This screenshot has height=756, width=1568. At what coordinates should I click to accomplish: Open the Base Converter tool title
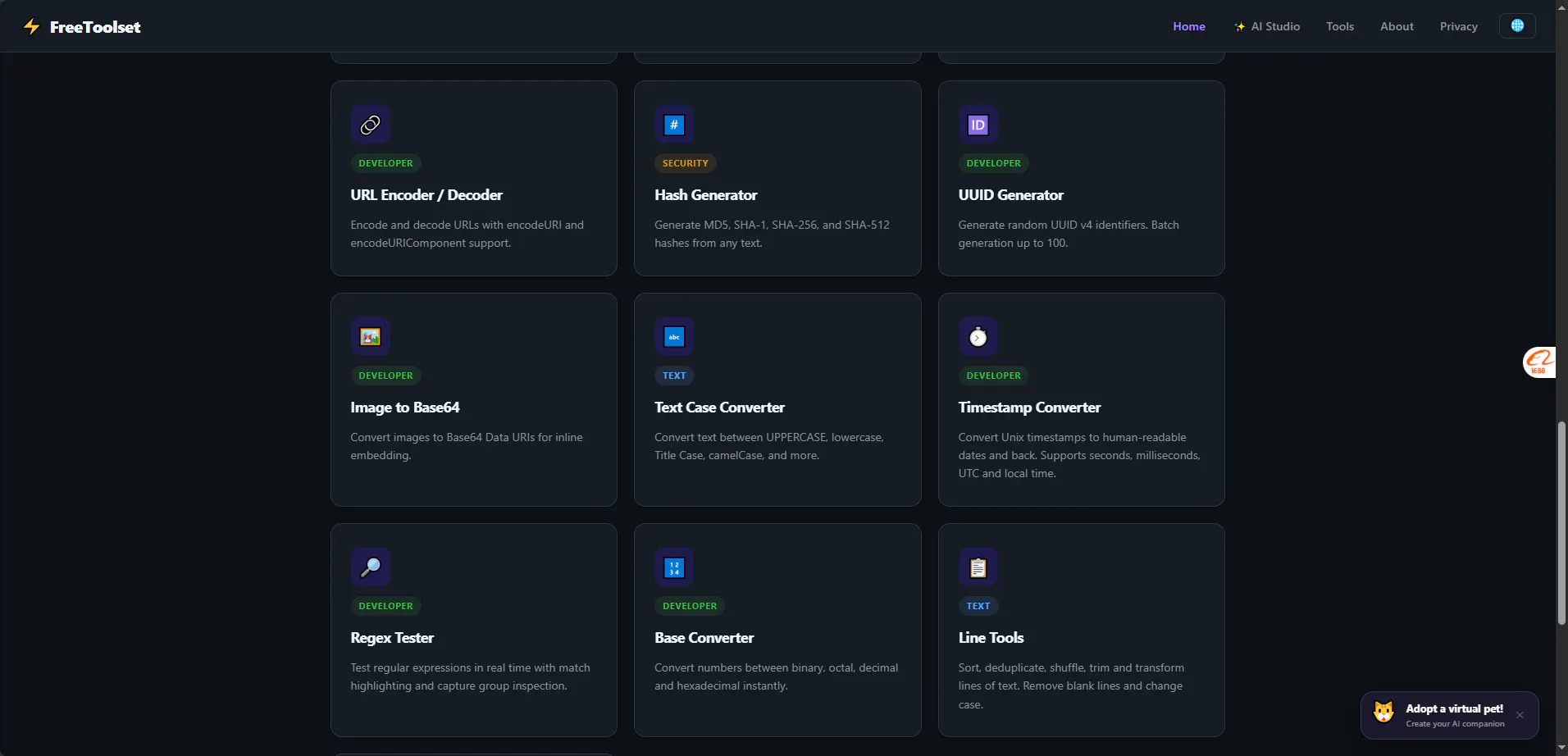(704, 638)
